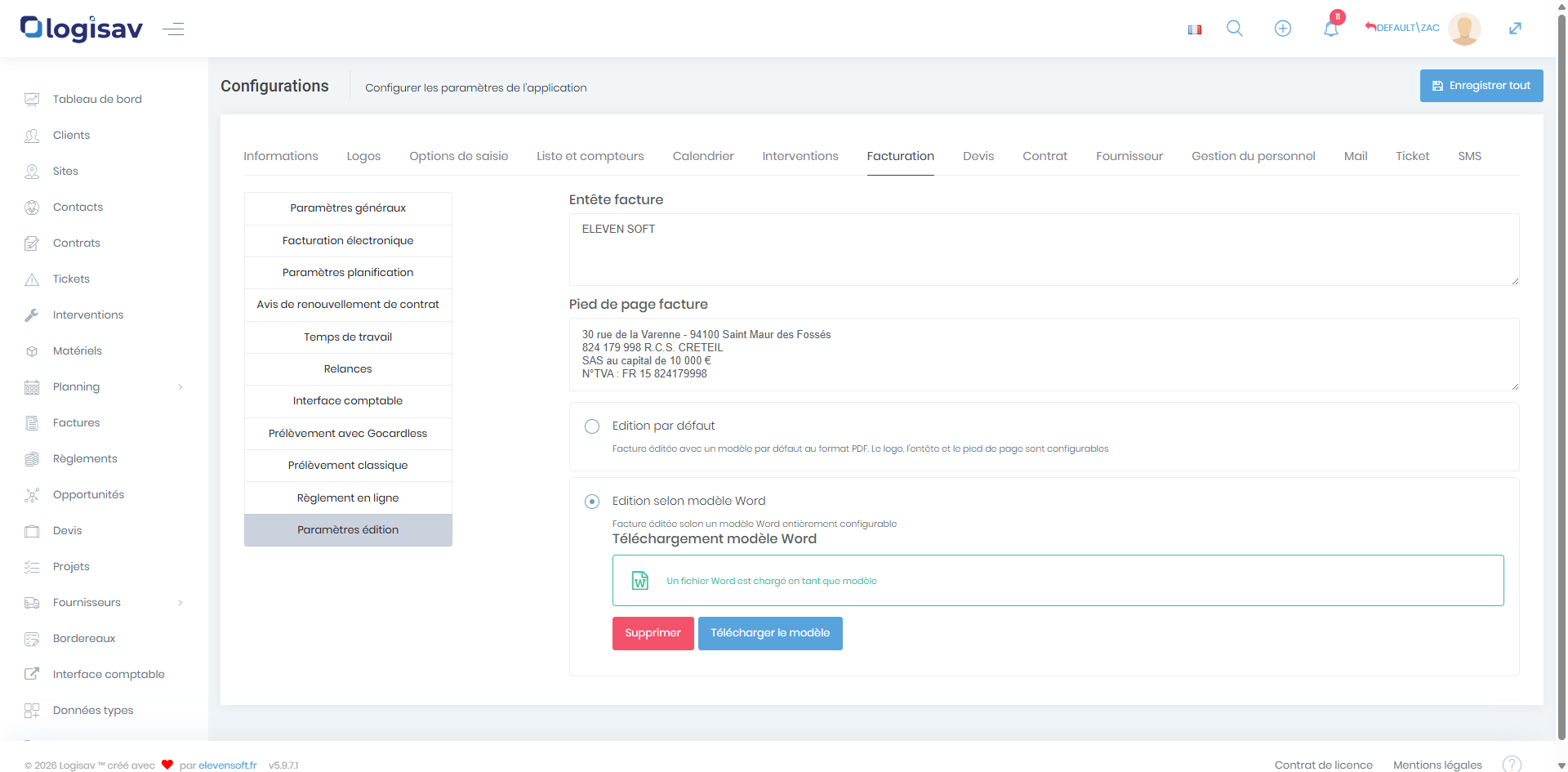
Task: Select the Edition selon modèle Word option
Action: tap(592, 502)
